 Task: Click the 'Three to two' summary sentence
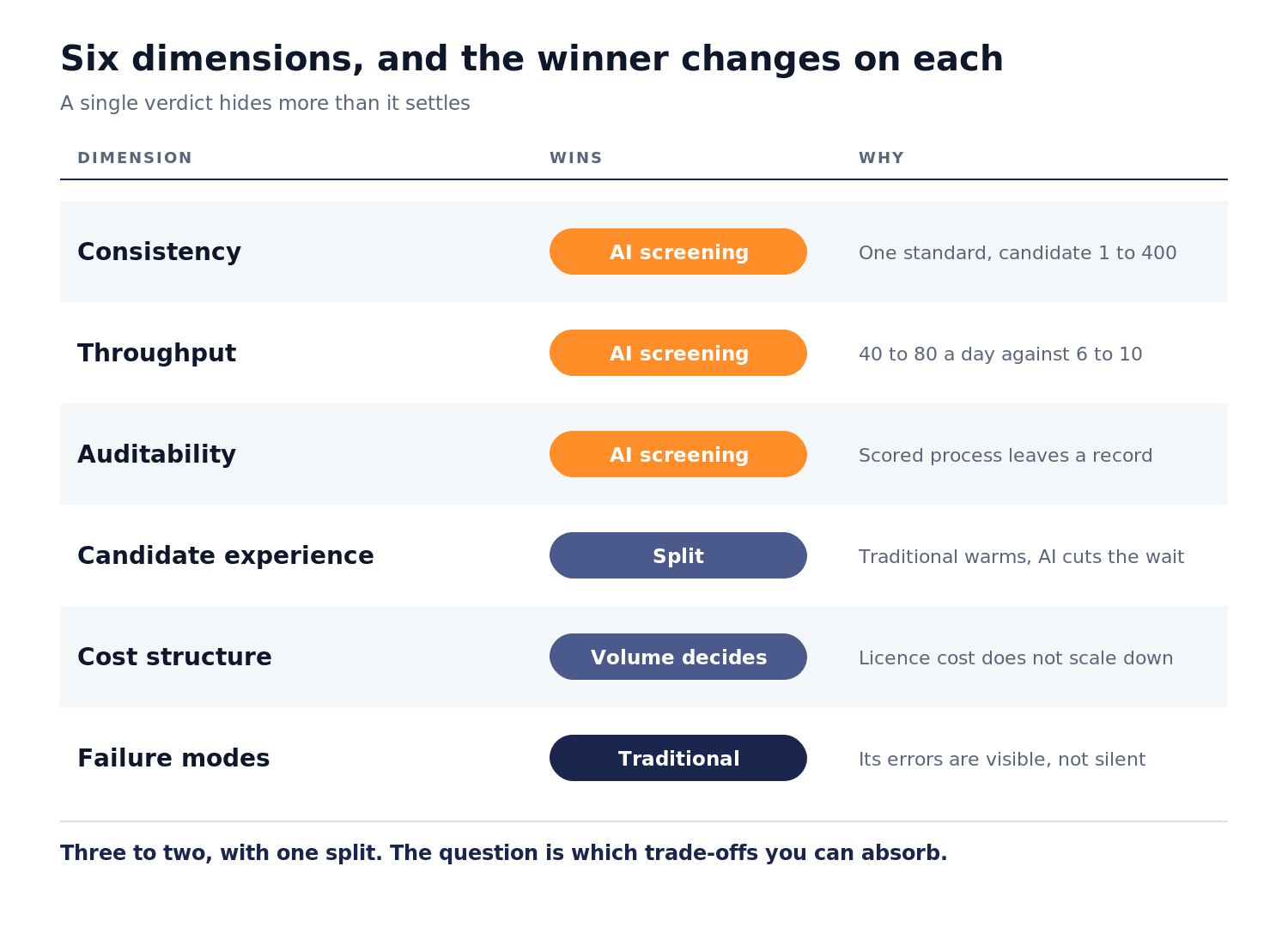coord(504,853)
